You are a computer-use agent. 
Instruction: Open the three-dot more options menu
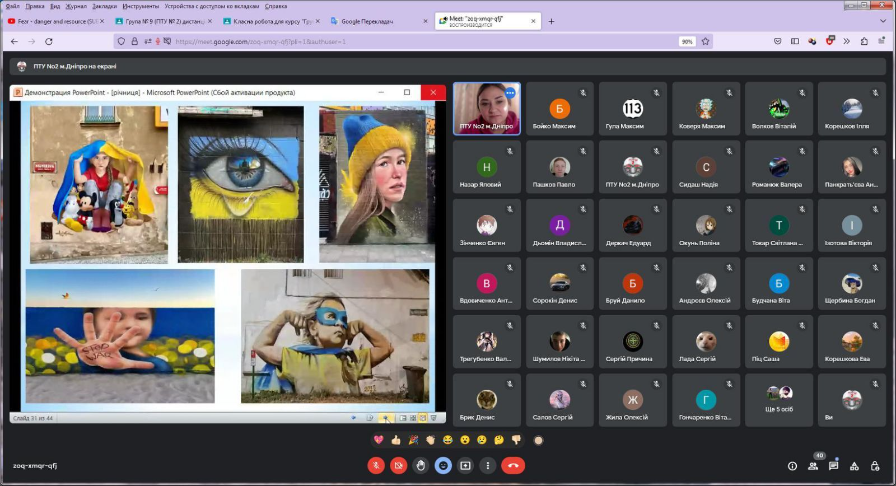[487, 465]
